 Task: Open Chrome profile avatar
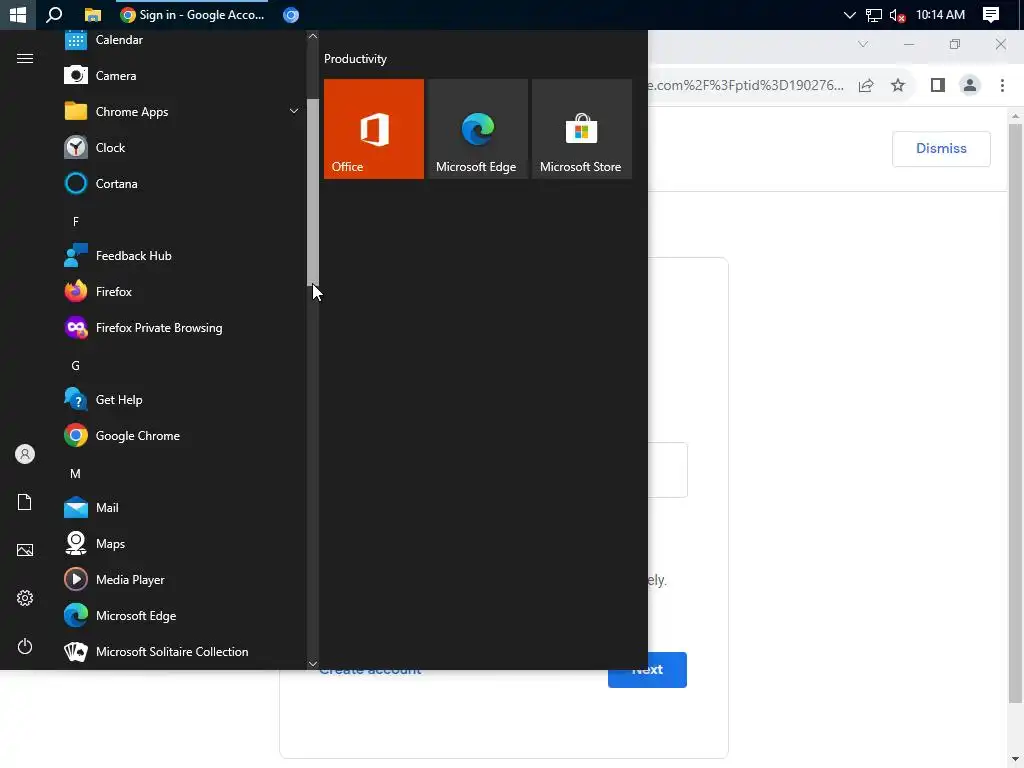coord(970,85)
